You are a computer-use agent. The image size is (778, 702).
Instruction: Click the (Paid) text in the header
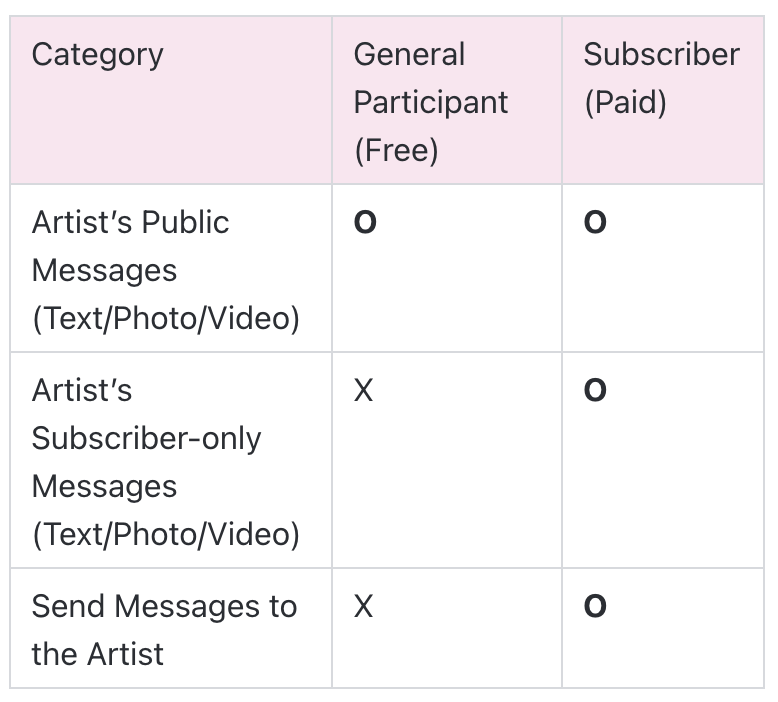pos(625,103)
